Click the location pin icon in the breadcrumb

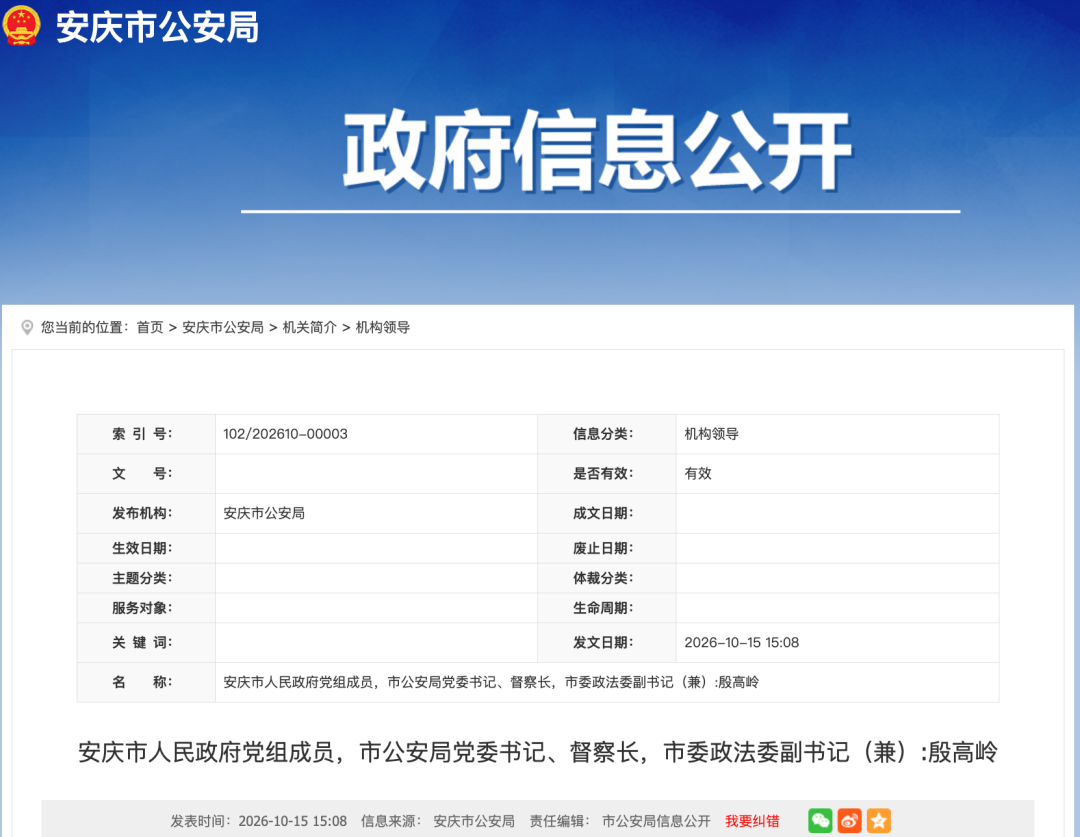[27, 327]
